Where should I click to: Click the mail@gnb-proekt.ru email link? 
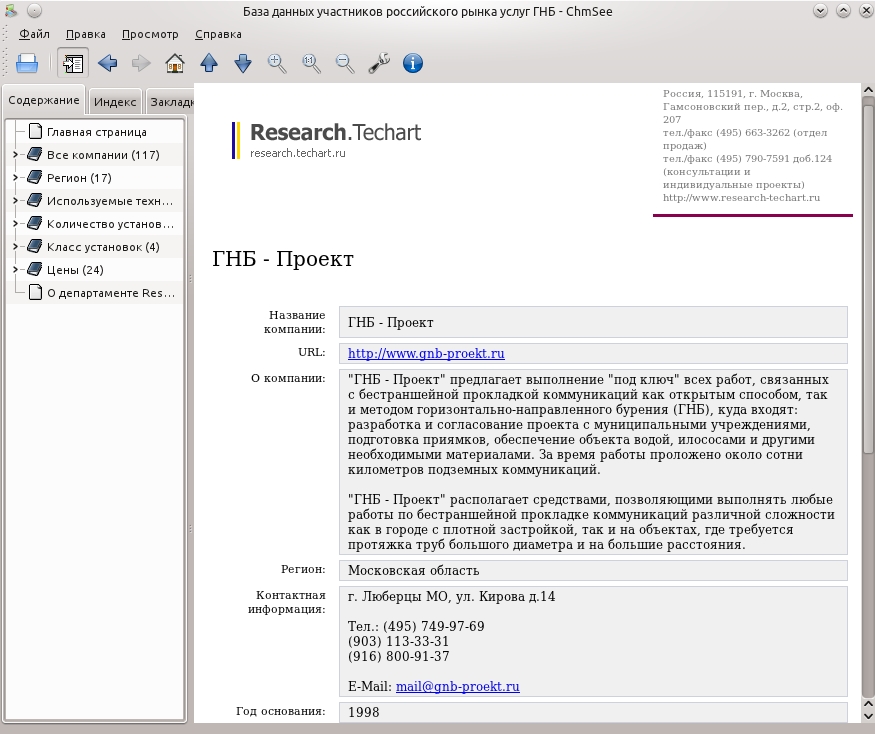[x=458, y=687]
